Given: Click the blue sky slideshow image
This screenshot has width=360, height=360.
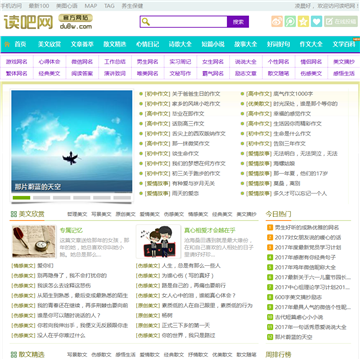Looking at the screenshot, I should [72, 141].
